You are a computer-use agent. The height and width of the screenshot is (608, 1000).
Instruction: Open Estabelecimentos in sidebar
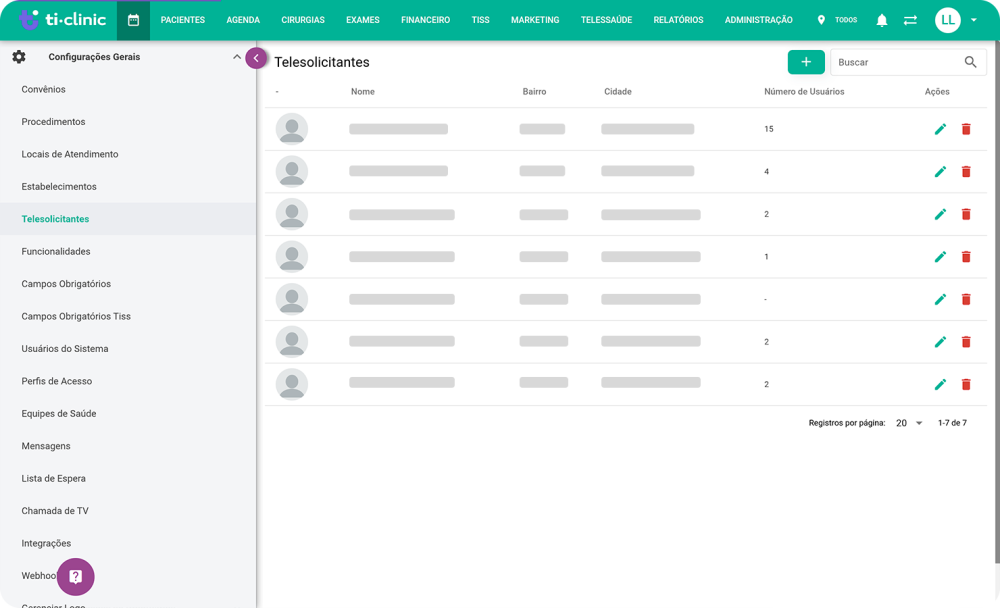coord(59,187)
